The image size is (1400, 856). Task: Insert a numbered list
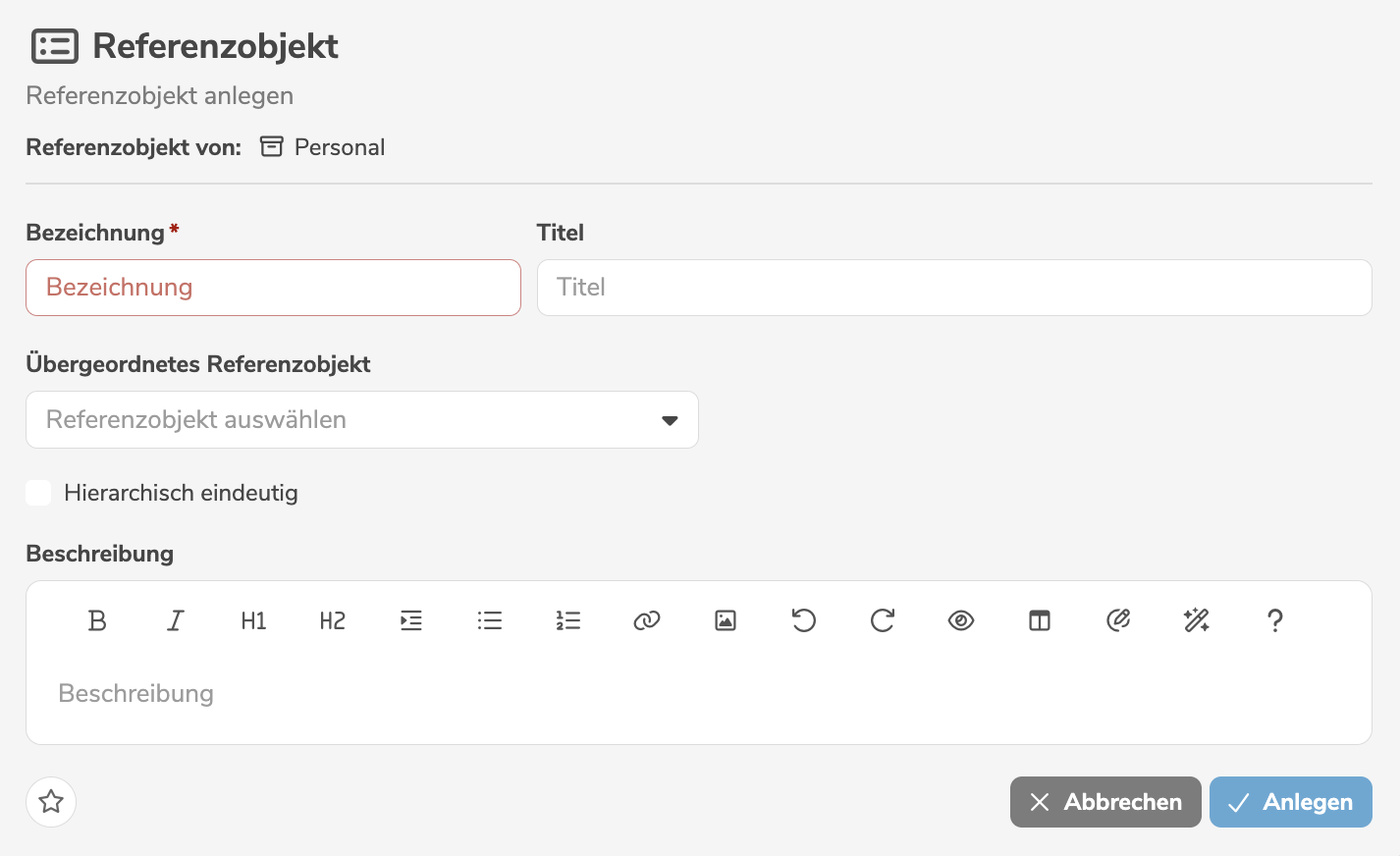pos(568,620)
